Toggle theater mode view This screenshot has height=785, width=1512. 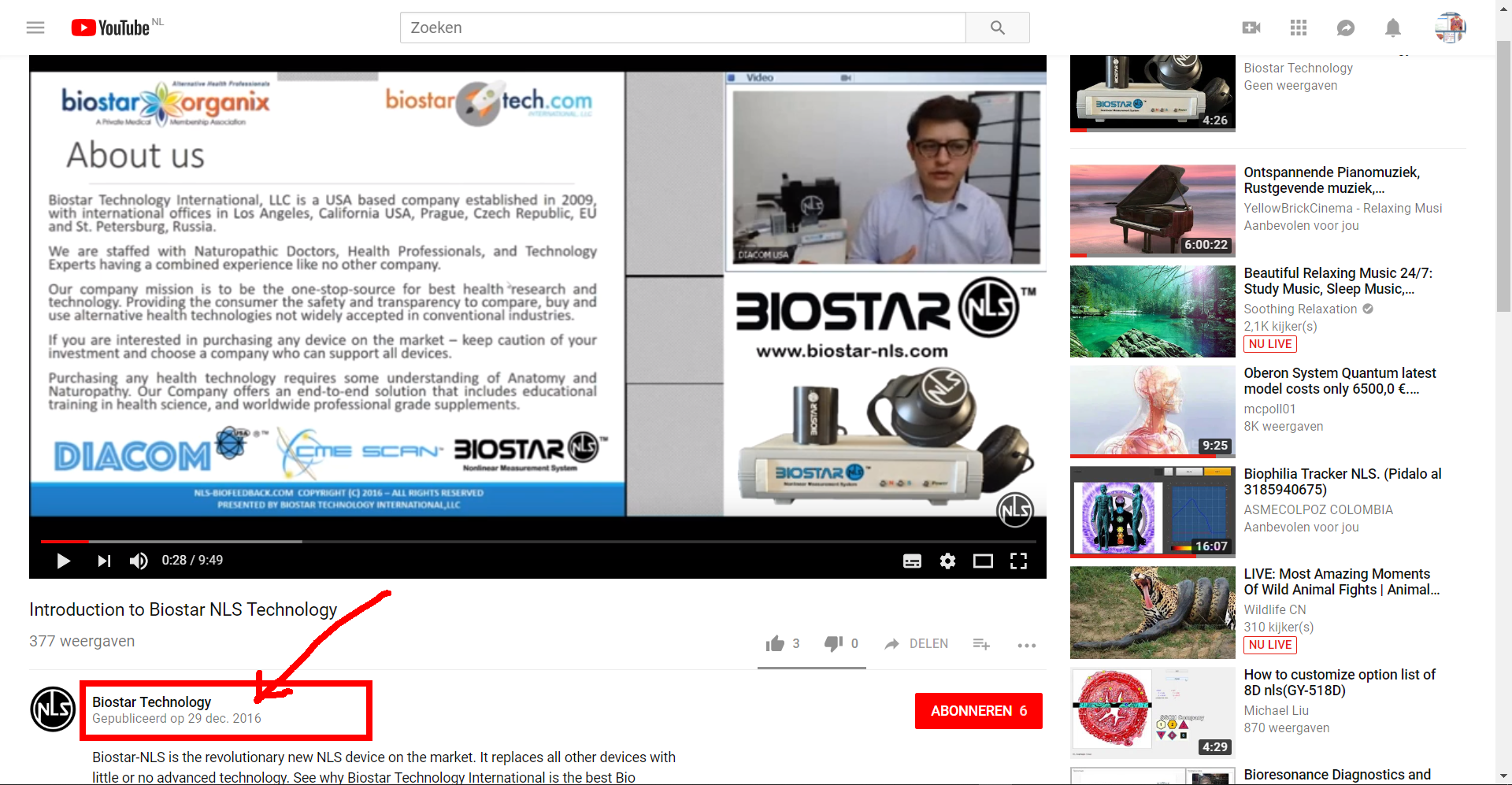tap(983, 561)
